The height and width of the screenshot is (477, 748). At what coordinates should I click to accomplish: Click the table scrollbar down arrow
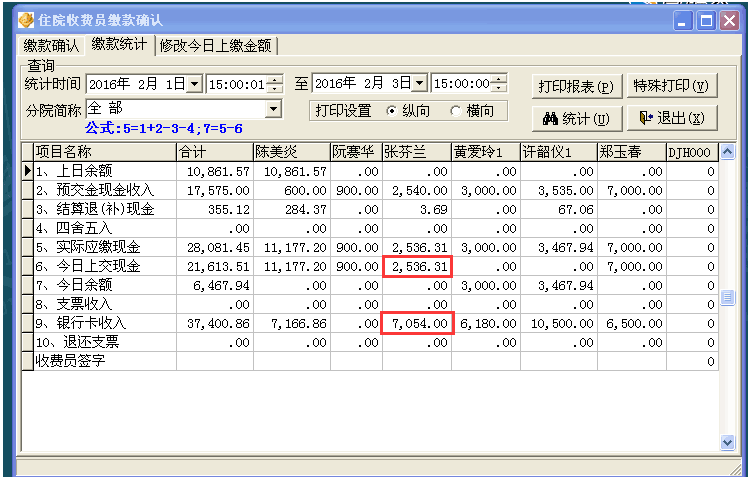click(x=727, y=442)
